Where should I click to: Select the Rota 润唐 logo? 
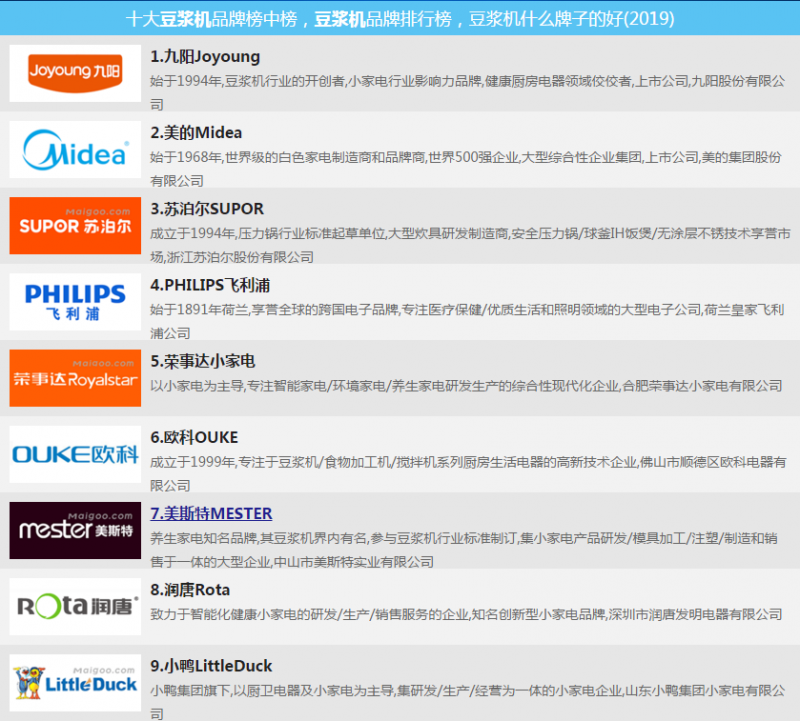click(x=75, y=606)
